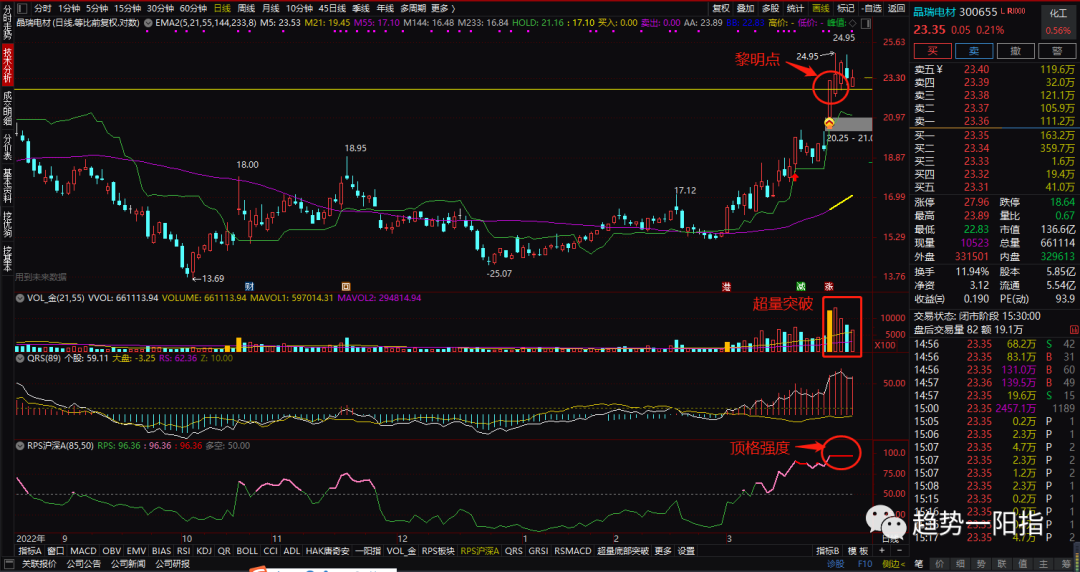Select the MACD indicator tab

click(x=83, y=551)
